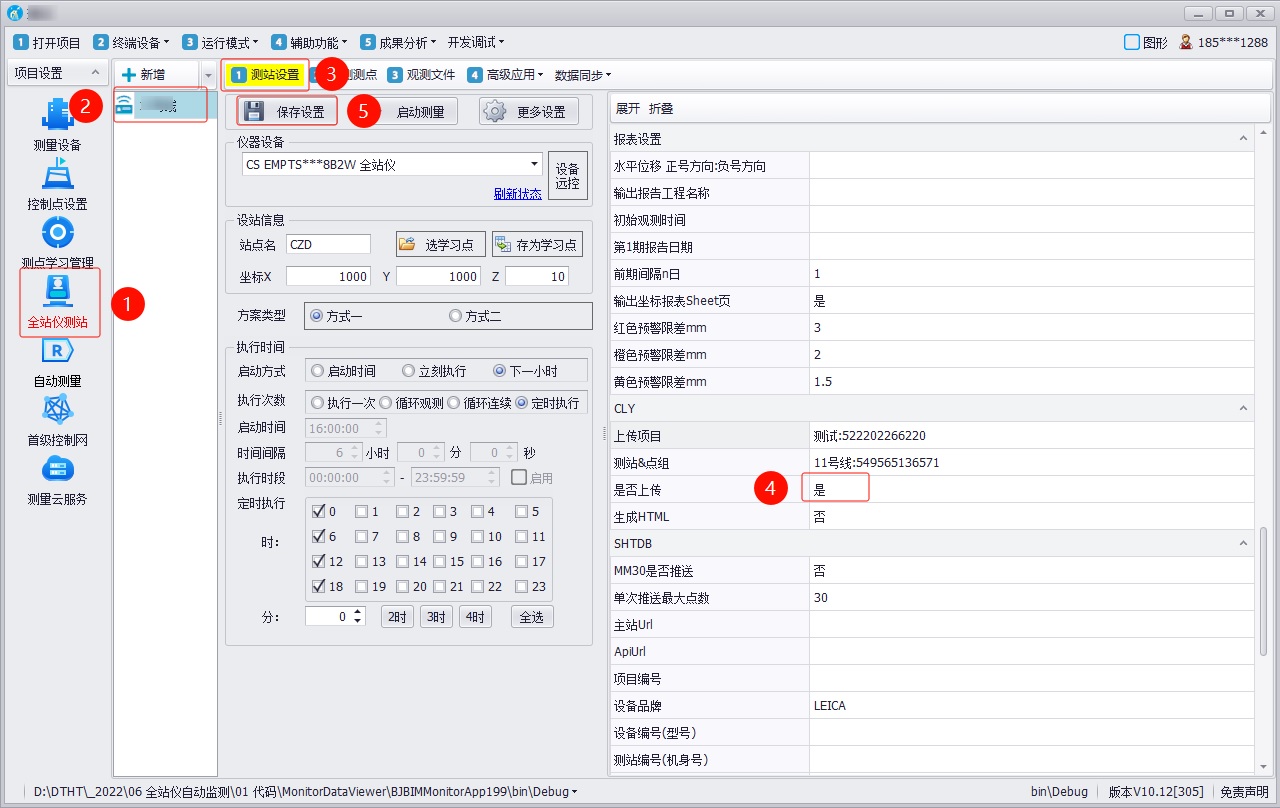This screenshot has width=1280, height=808.
Task: Open the 测点学习管理 sidebar icon
Action: click(x=57, y=240)
